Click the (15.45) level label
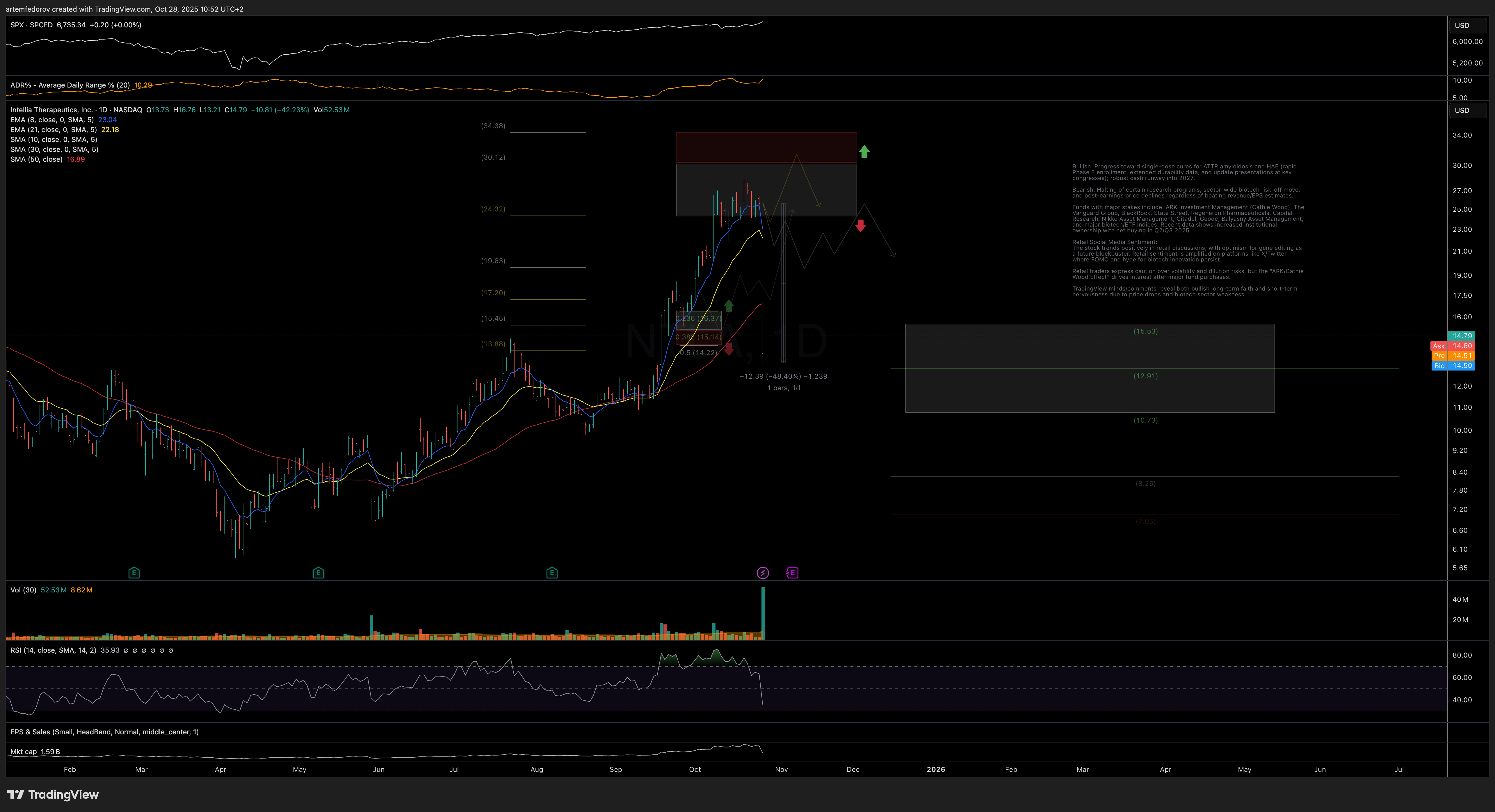Image resolution: width=1495 pixels, height=812 pixels. (x=493, y=318)
